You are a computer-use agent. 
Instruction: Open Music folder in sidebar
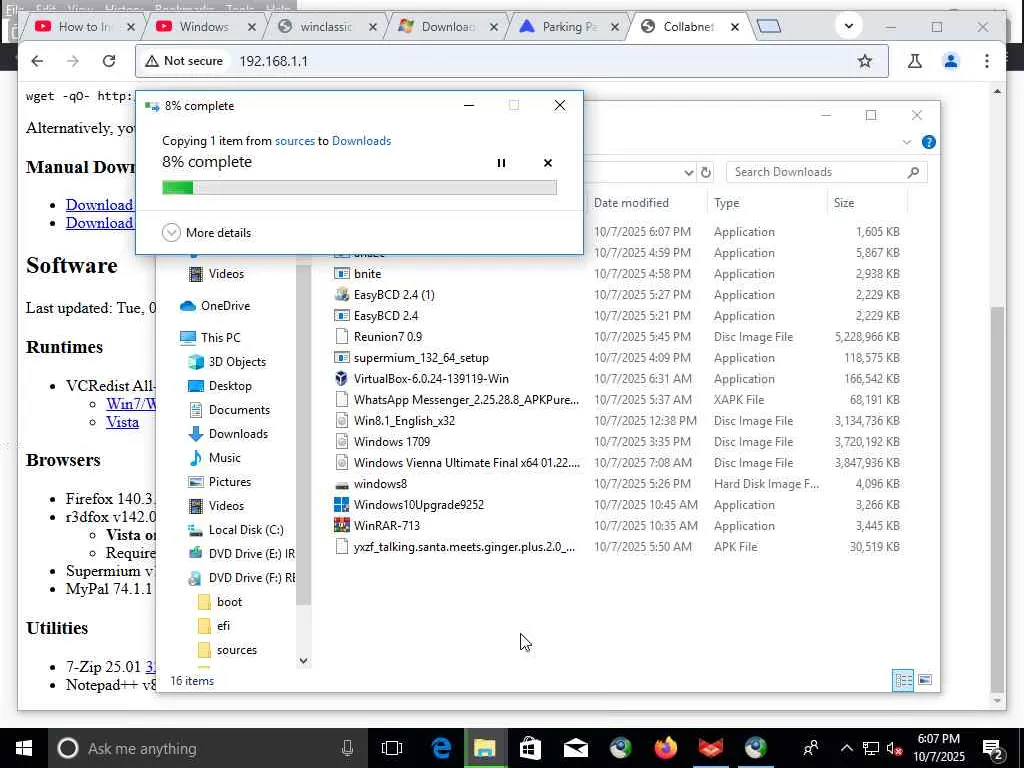pos(224,458)
